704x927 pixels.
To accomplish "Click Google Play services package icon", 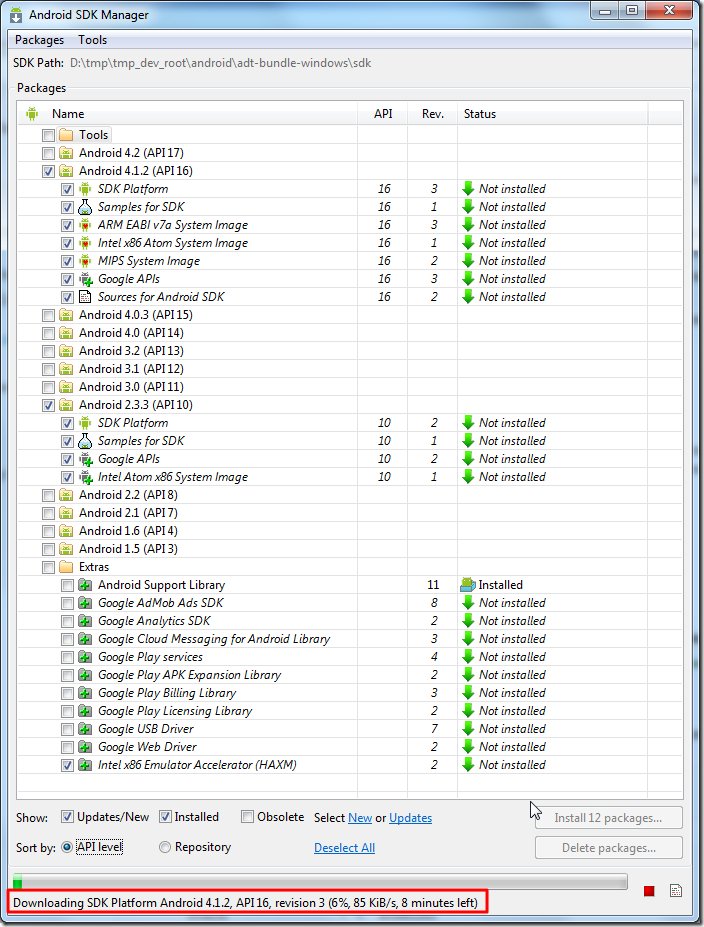I will tap(85, 657).
